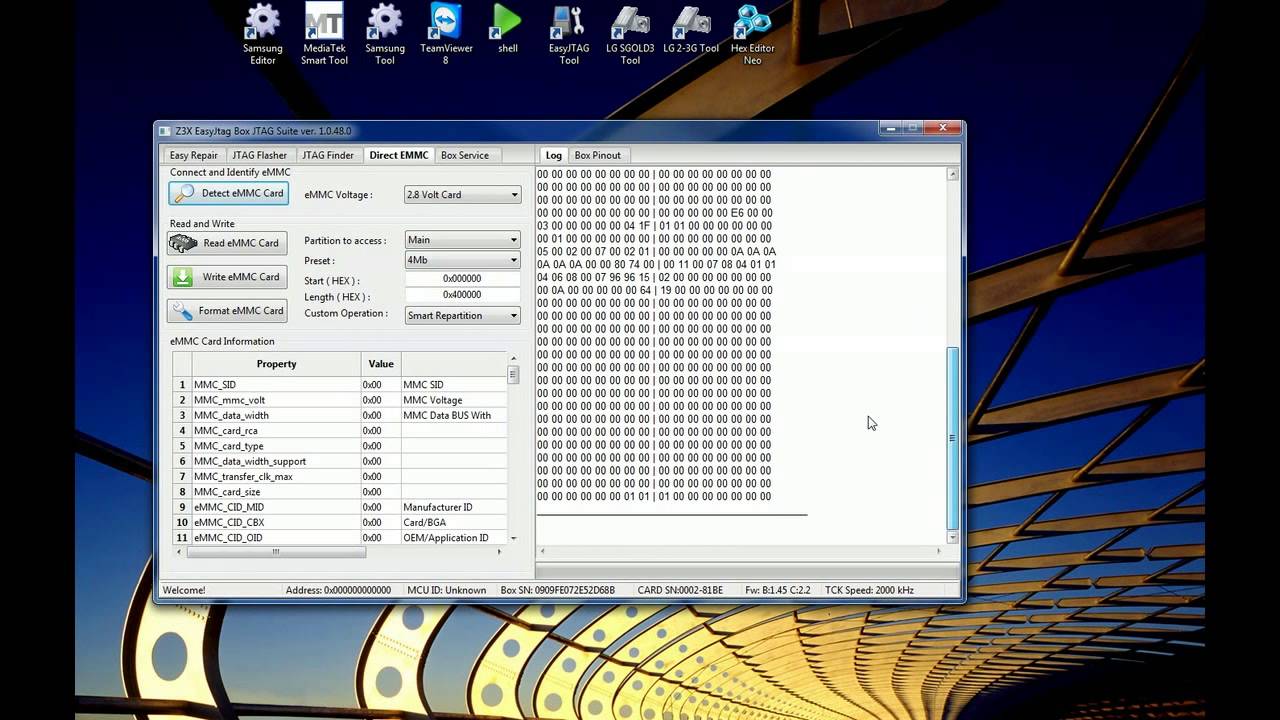Viewport: 1280px width, 720px height.
Task: Click the CARD SN status bar entry
Action: [680, 590]
